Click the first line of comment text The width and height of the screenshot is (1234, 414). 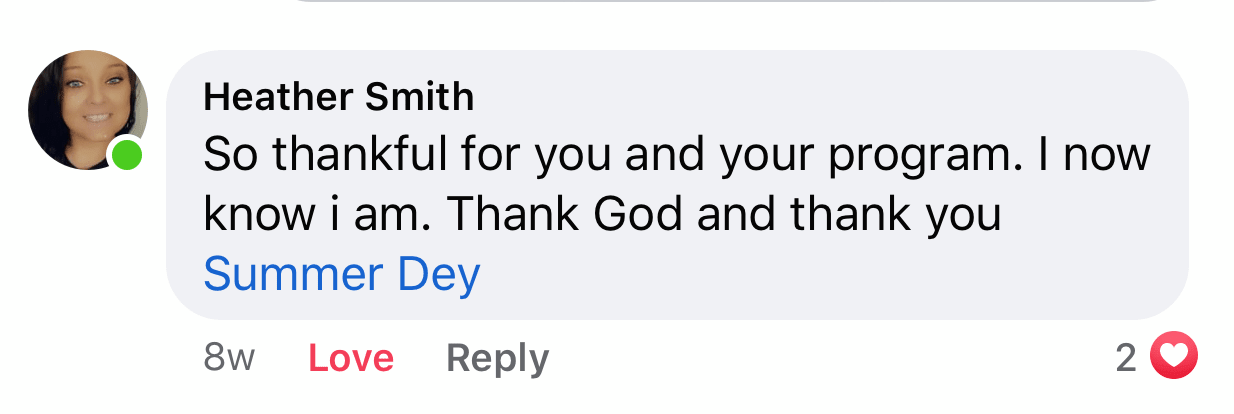(x=676, y=155)
